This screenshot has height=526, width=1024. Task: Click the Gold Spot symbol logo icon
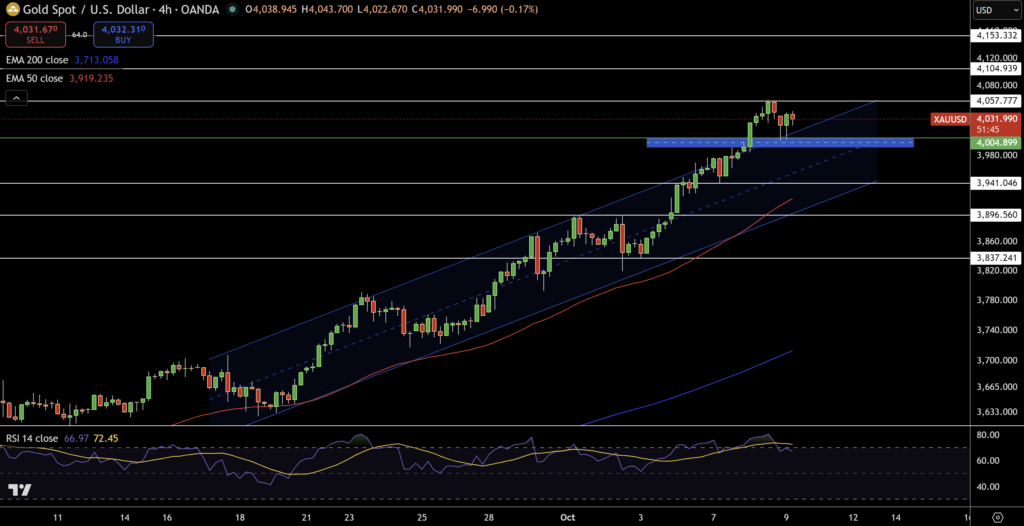click(11, 9)
